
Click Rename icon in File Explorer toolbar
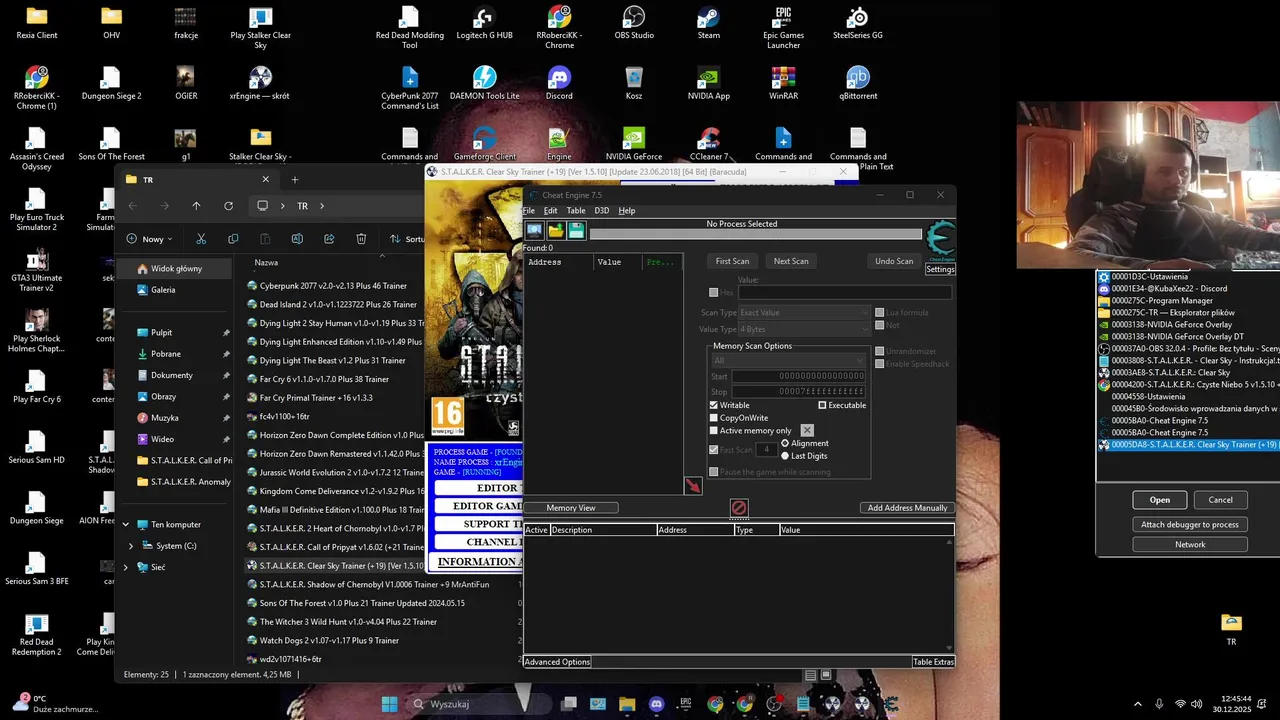point(297,239)
